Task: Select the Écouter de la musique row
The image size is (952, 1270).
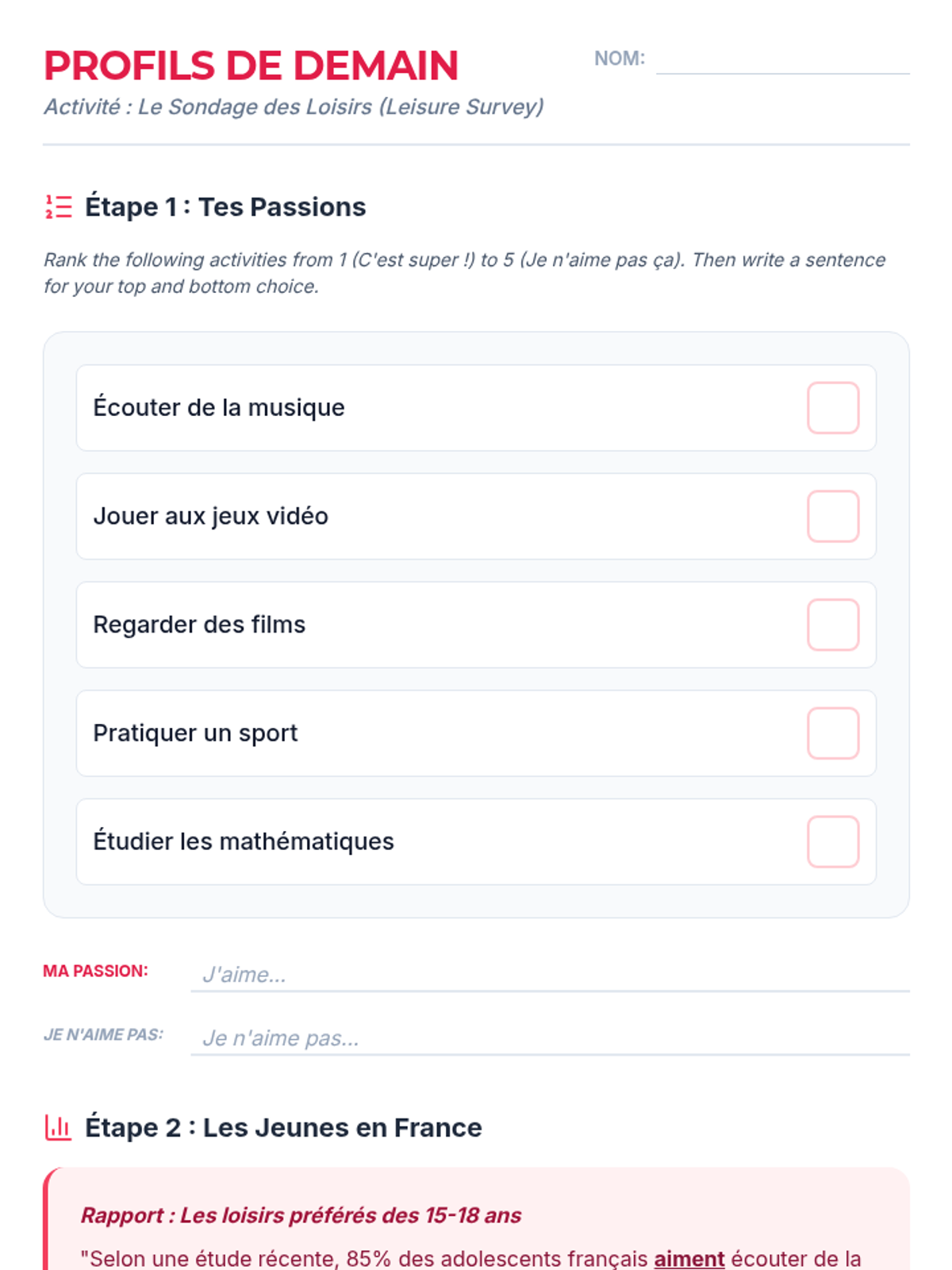Action: (476, 408)
